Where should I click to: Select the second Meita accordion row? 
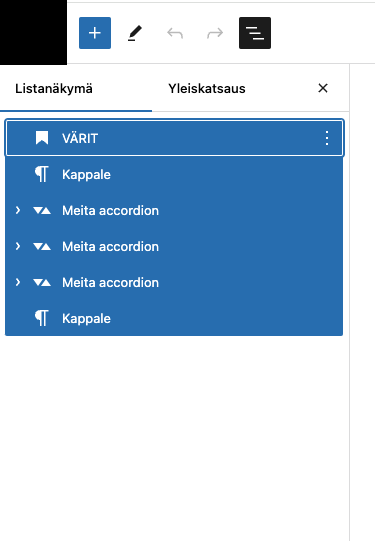click(174, 246)
